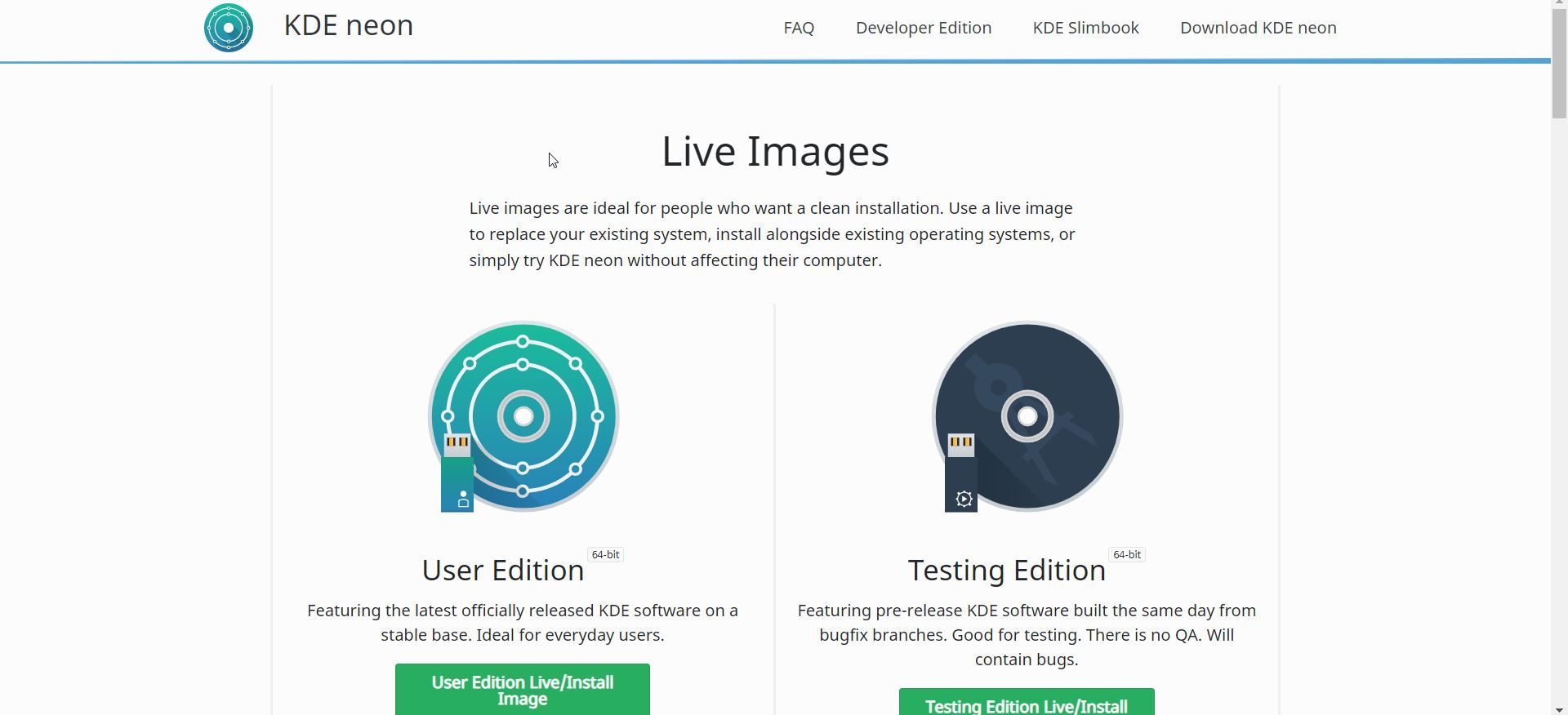Image resolution: width=1568 pixels, height=715 pixels.
Task: Click the Testing Edition description text
Action: pyautogui.click(x=1027, y=635)
